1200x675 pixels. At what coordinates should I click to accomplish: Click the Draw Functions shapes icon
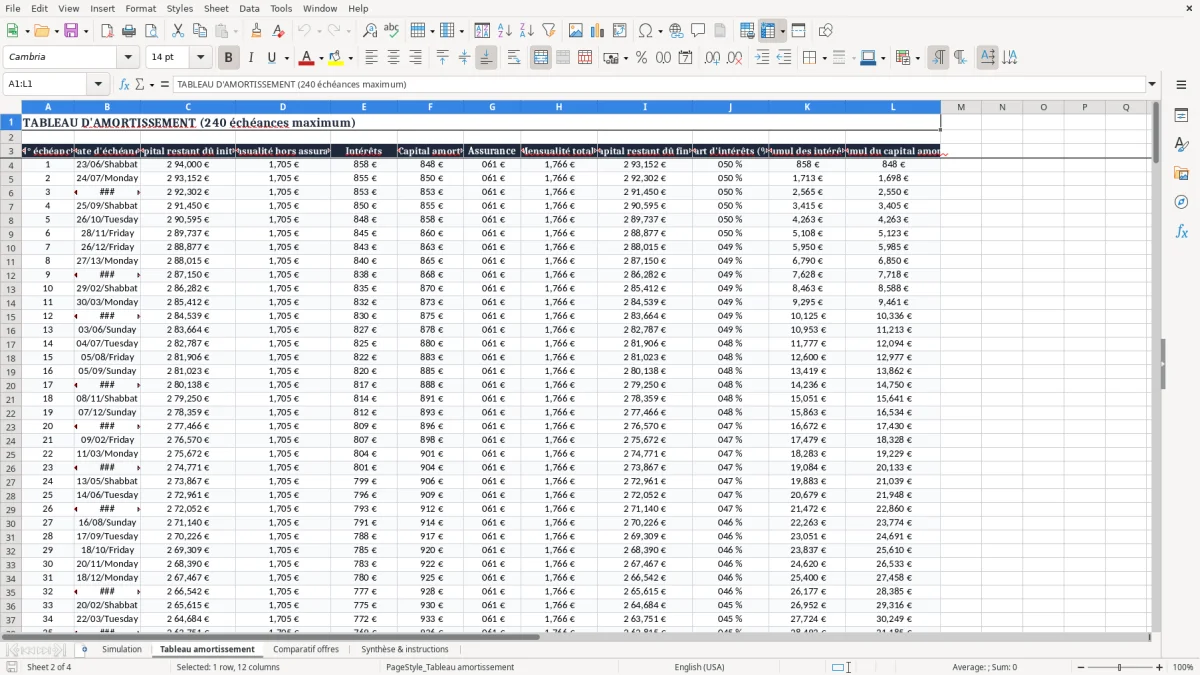825,31
